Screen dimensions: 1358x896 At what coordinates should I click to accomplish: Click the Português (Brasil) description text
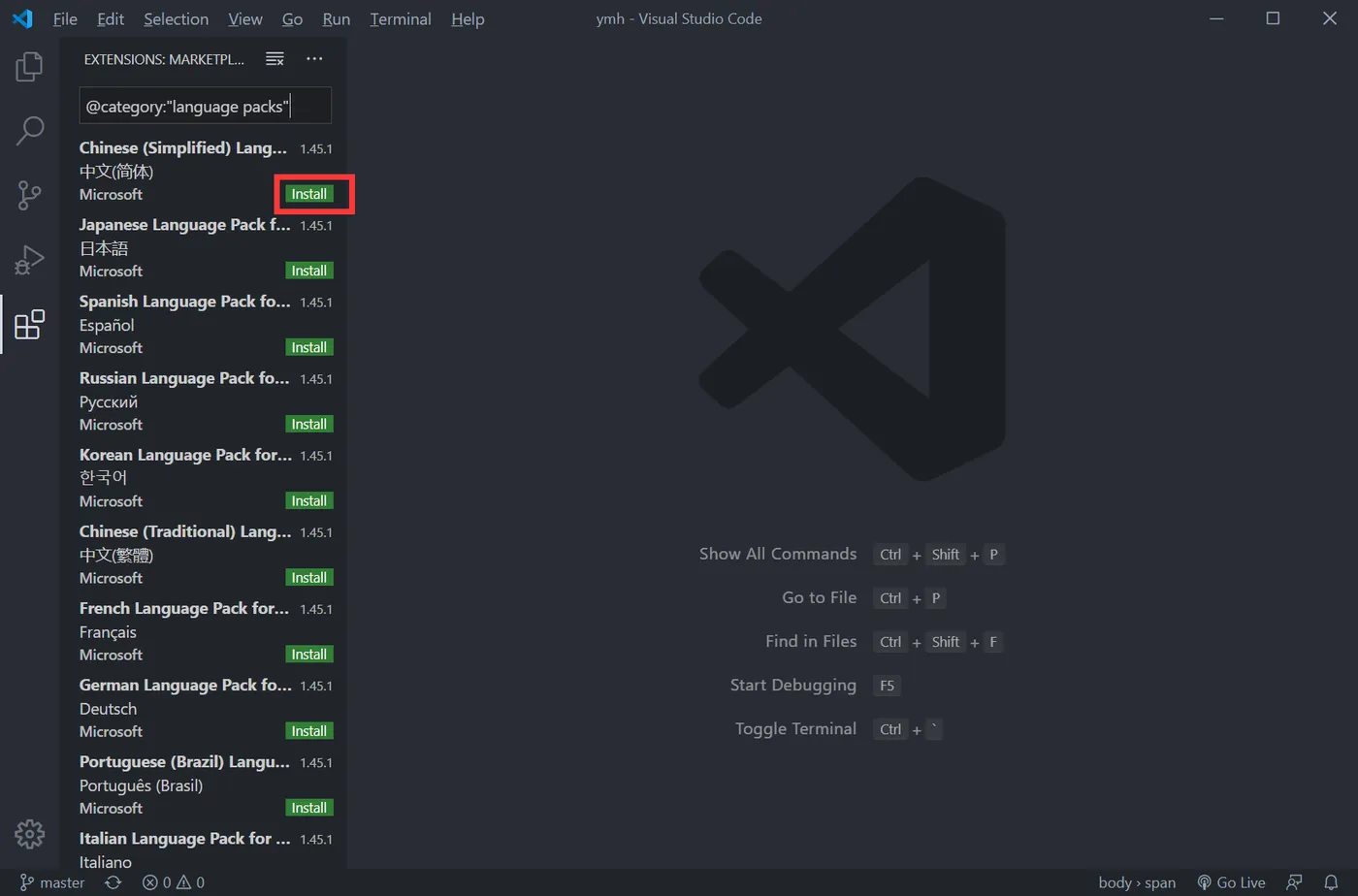pos(141,785)
